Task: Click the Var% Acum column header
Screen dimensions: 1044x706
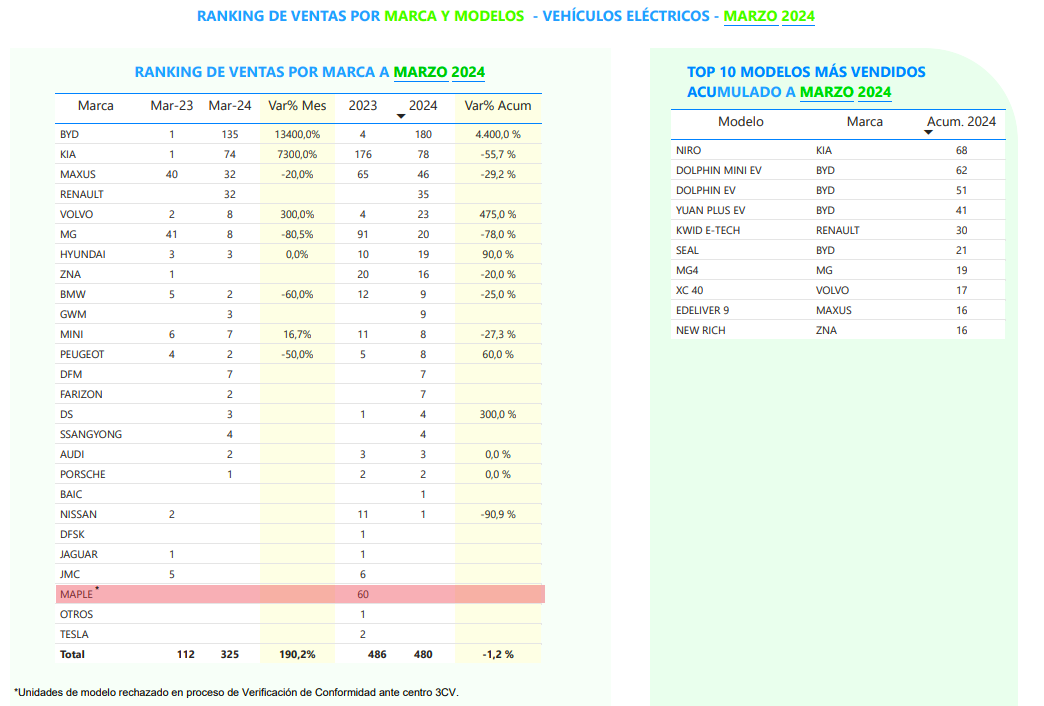Action: click(x=498, y=105)
